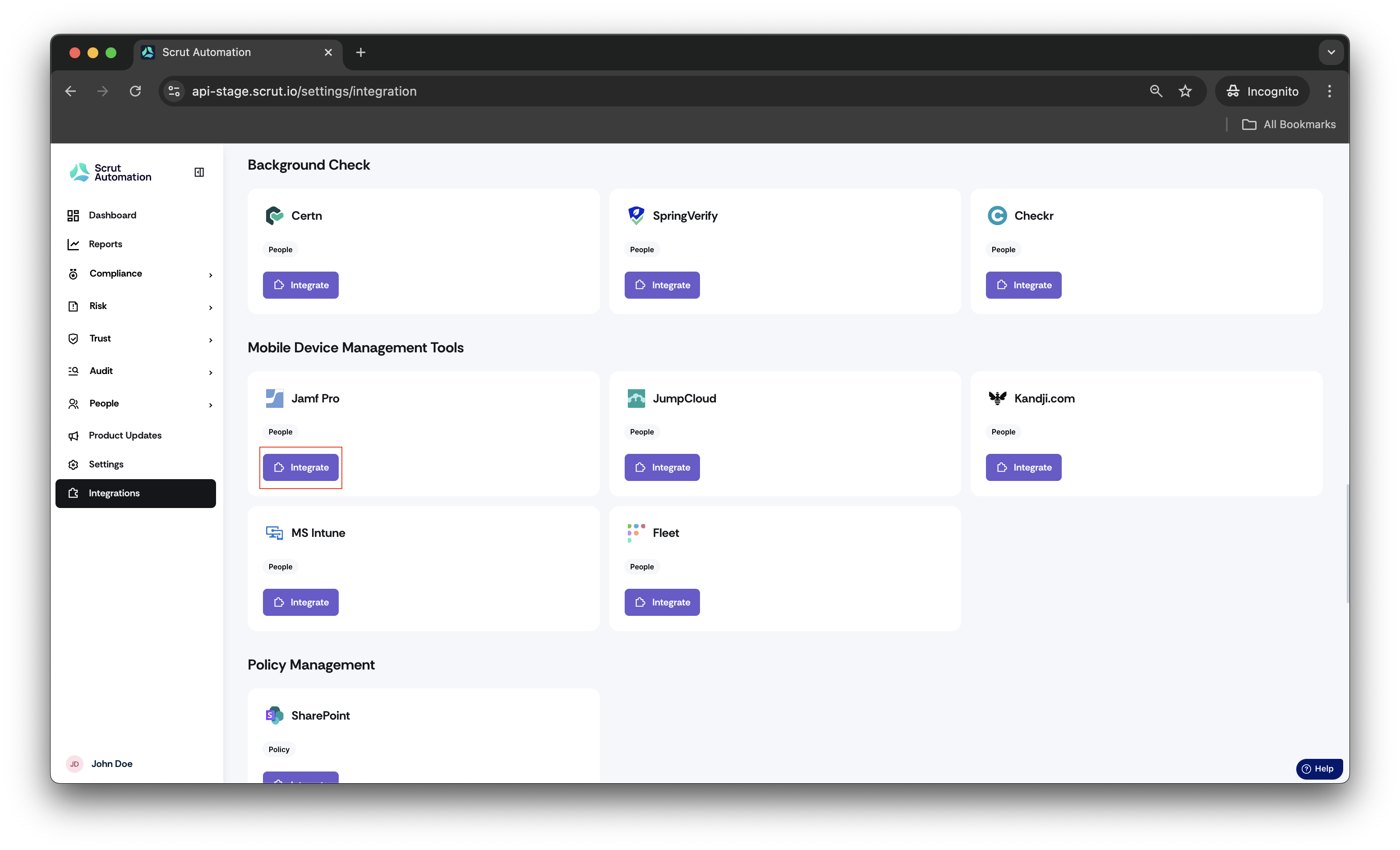Image resolution: width=1400 pixels, height=850 pixels.
Task: Click the People sidebar icon
Action: pos(74,404)
